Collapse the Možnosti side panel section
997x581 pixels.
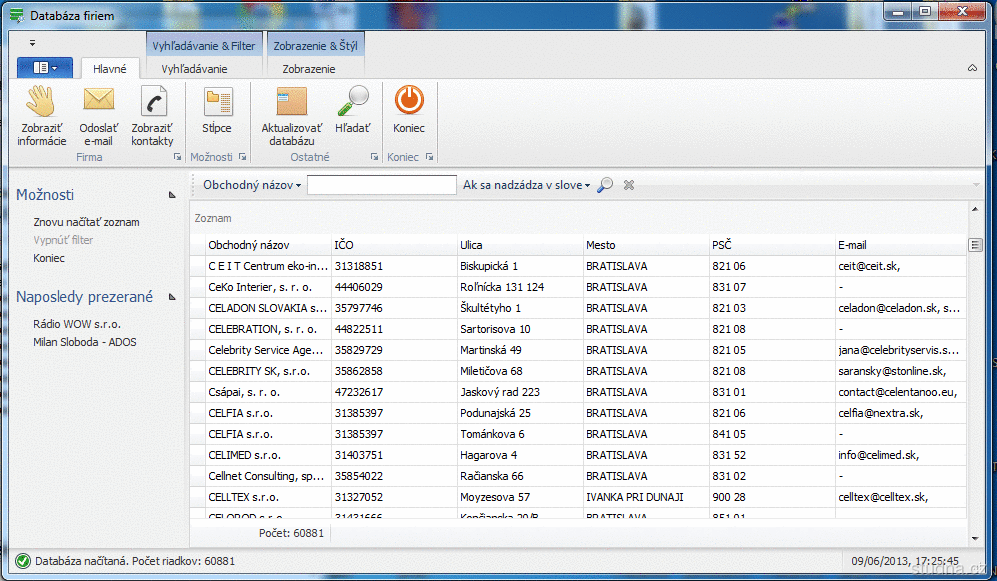coord(172,195)
